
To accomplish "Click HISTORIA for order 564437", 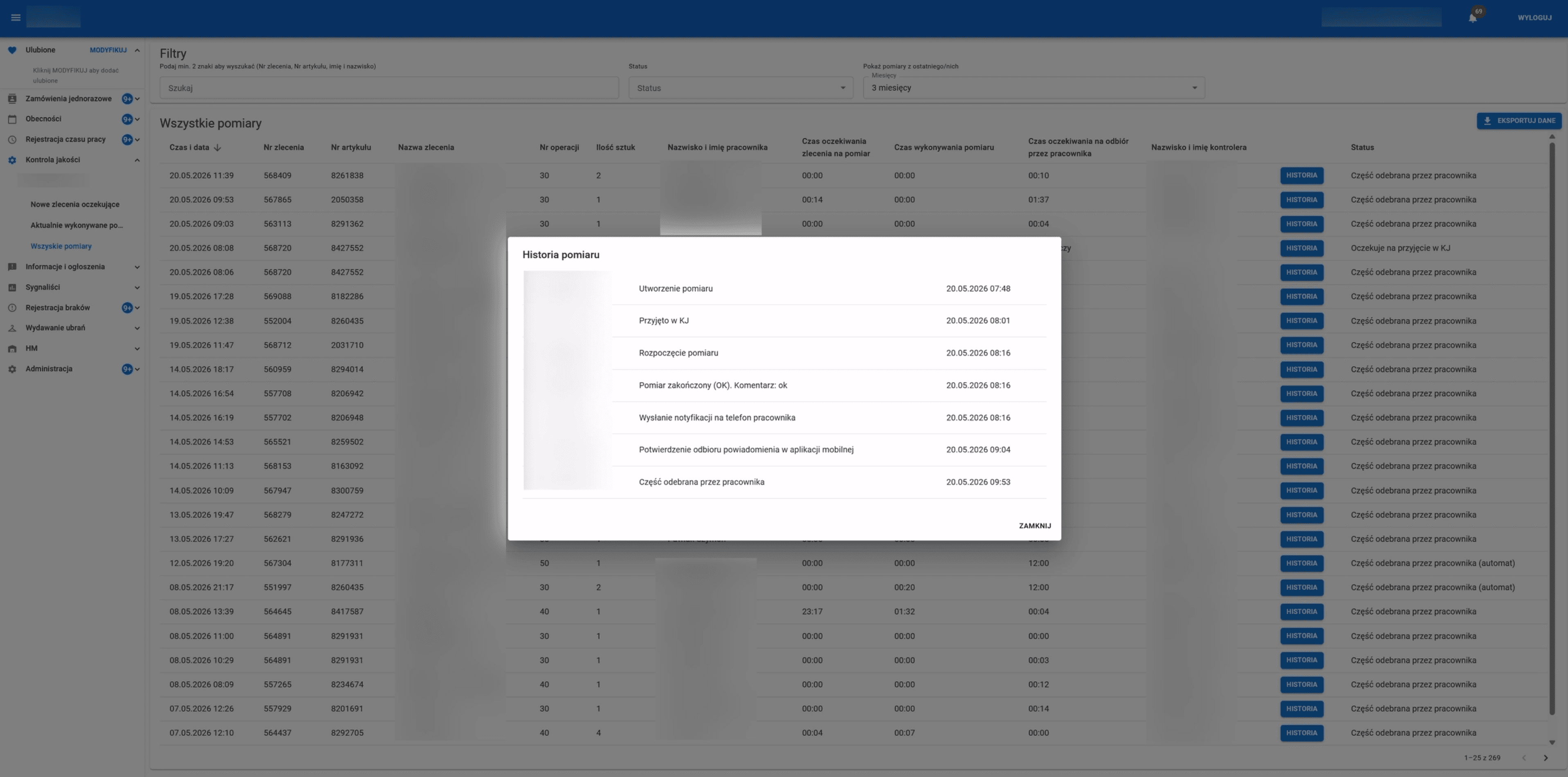I will click(x=1301, y=733).
